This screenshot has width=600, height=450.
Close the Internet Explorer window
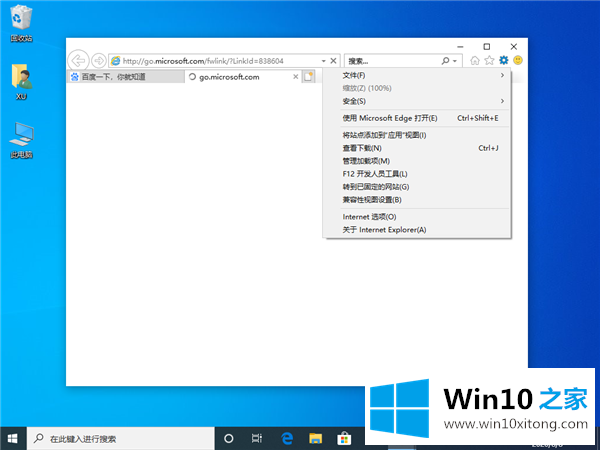tap(514, 47)
